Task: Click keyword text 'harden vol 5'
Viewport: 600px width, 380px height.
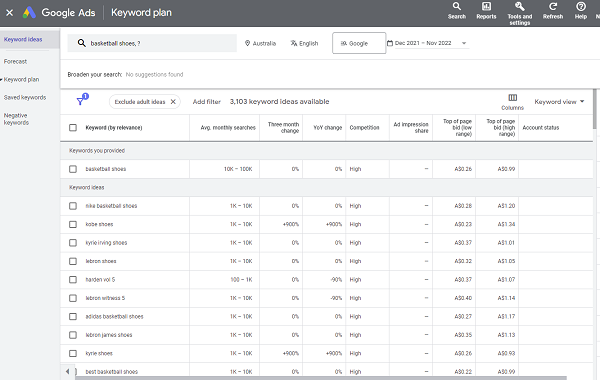Action: [100, 279]
